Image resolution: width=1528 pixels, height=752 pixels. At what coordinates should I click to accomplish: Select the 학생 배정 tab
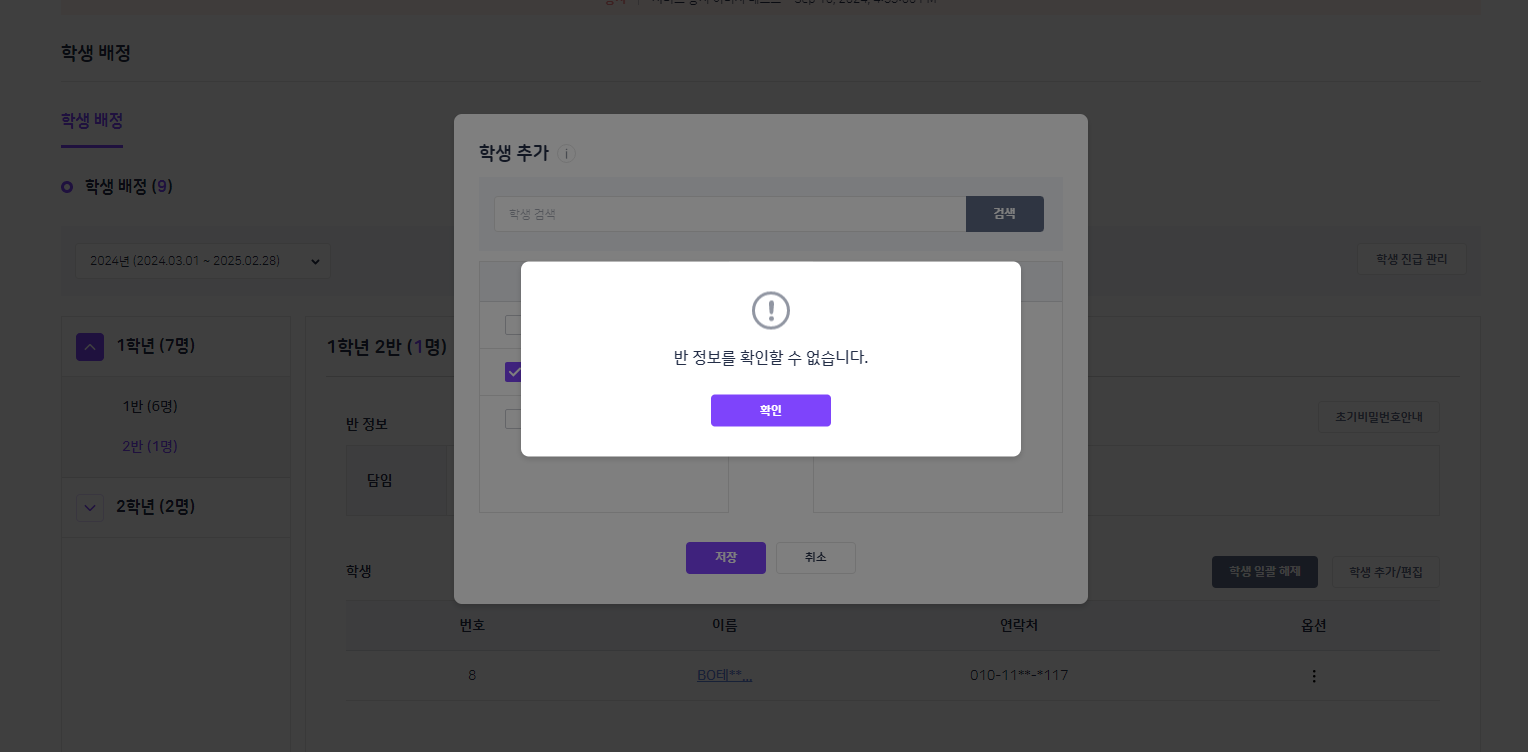click(92, 121)
